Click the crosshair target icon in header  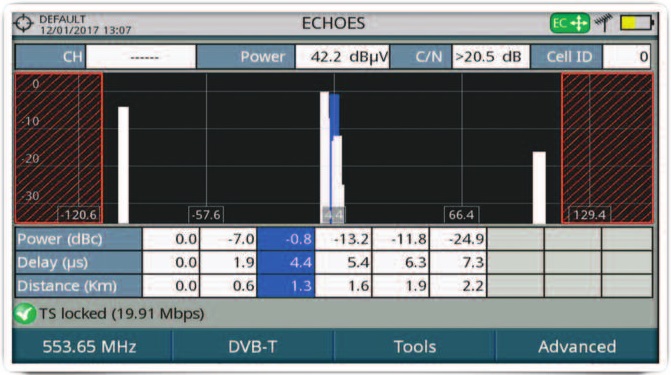pyautogui.click(x=23, y=23)
